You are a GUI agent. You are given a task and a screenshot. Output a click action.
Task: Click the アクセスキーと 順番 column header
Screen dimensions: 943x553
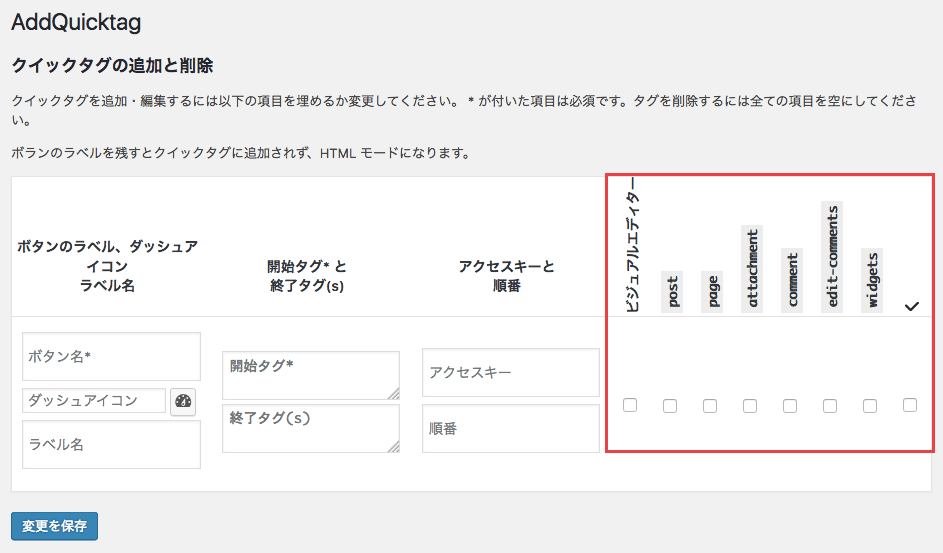coord(506,276)
